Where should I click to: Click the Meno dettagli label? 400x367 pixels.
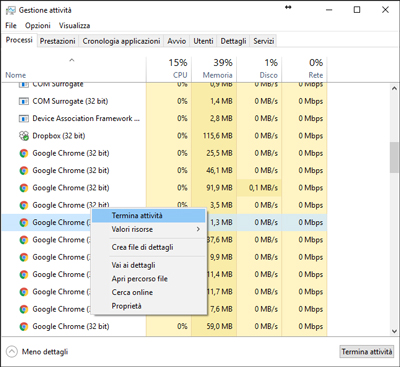tap(45, 352)
